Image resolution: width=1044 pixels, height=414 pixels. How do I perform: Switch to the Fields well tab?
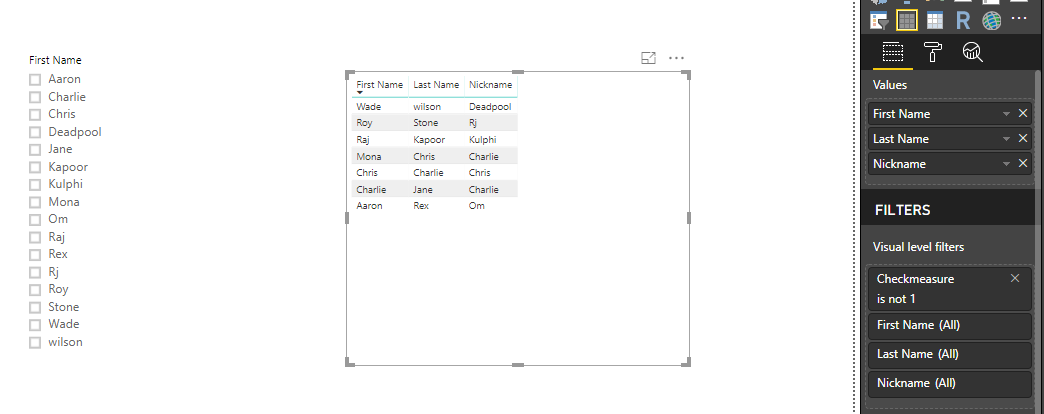(892, 52)
